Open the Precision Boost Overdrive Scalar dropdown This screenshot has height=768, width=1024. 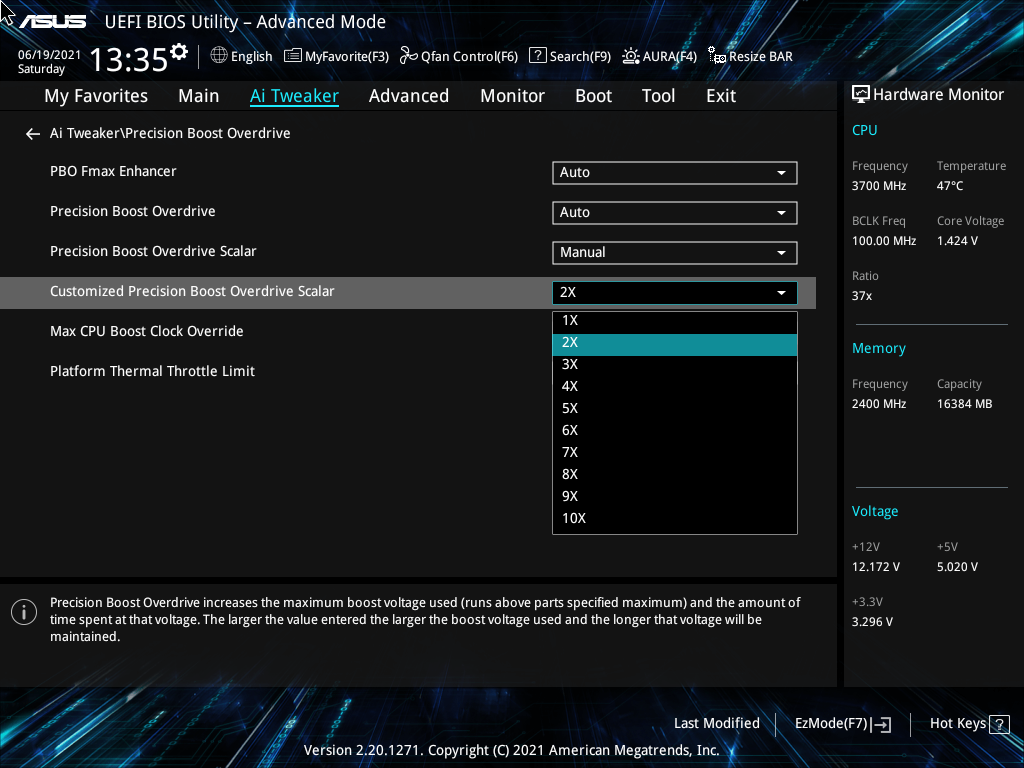coord(674,252)
